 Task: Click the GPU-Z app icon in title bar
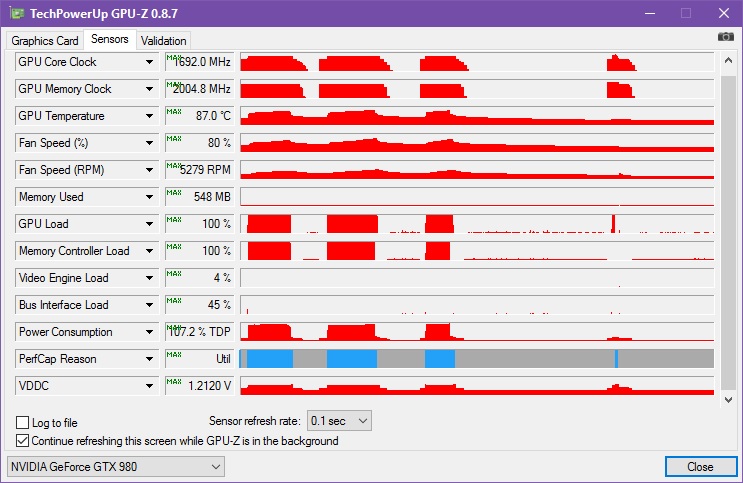17,13
